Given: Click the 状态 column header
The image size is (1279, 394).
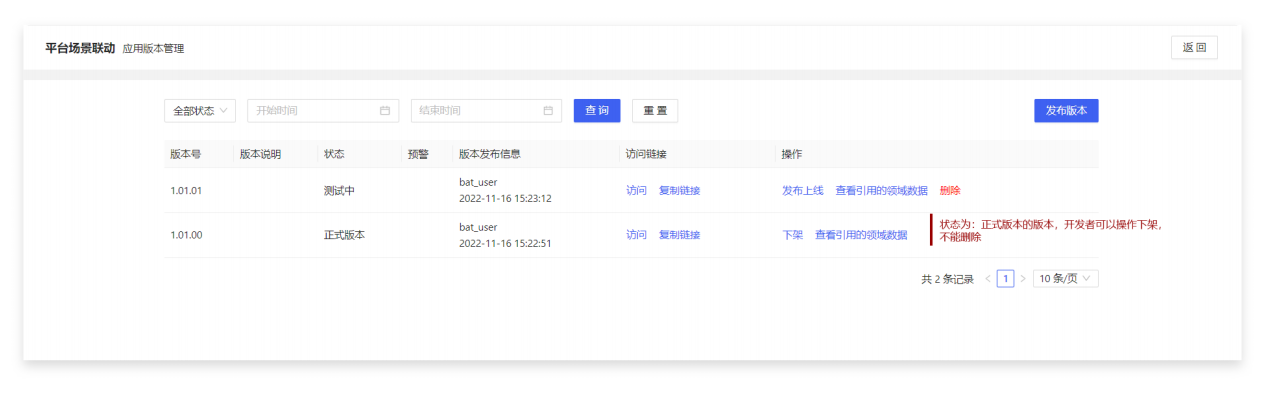Looking at the screenshot, I should point(334,154).
